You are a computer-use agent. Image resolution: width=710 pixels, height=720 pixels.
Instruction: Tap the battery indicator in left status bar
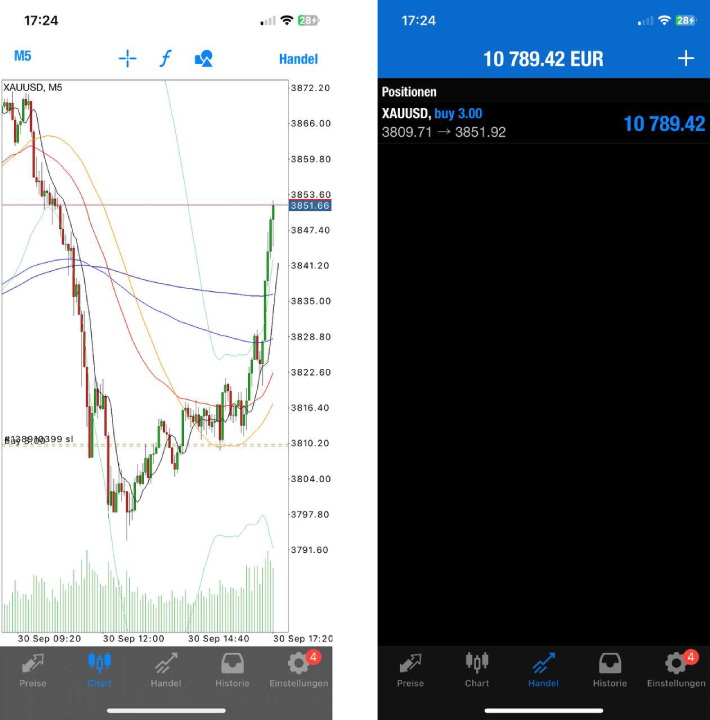click(x=309, y=21)
